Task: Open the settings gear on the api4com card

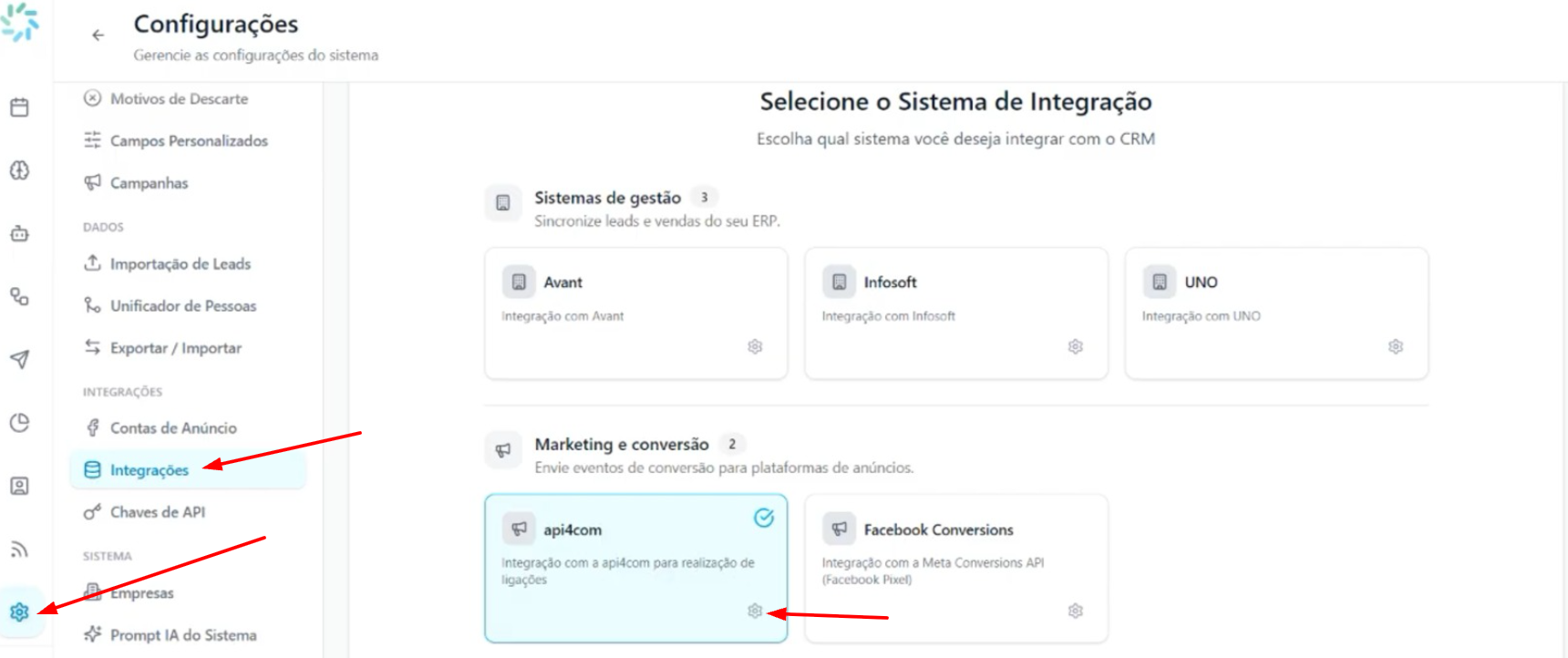Action: coord(755,611)
